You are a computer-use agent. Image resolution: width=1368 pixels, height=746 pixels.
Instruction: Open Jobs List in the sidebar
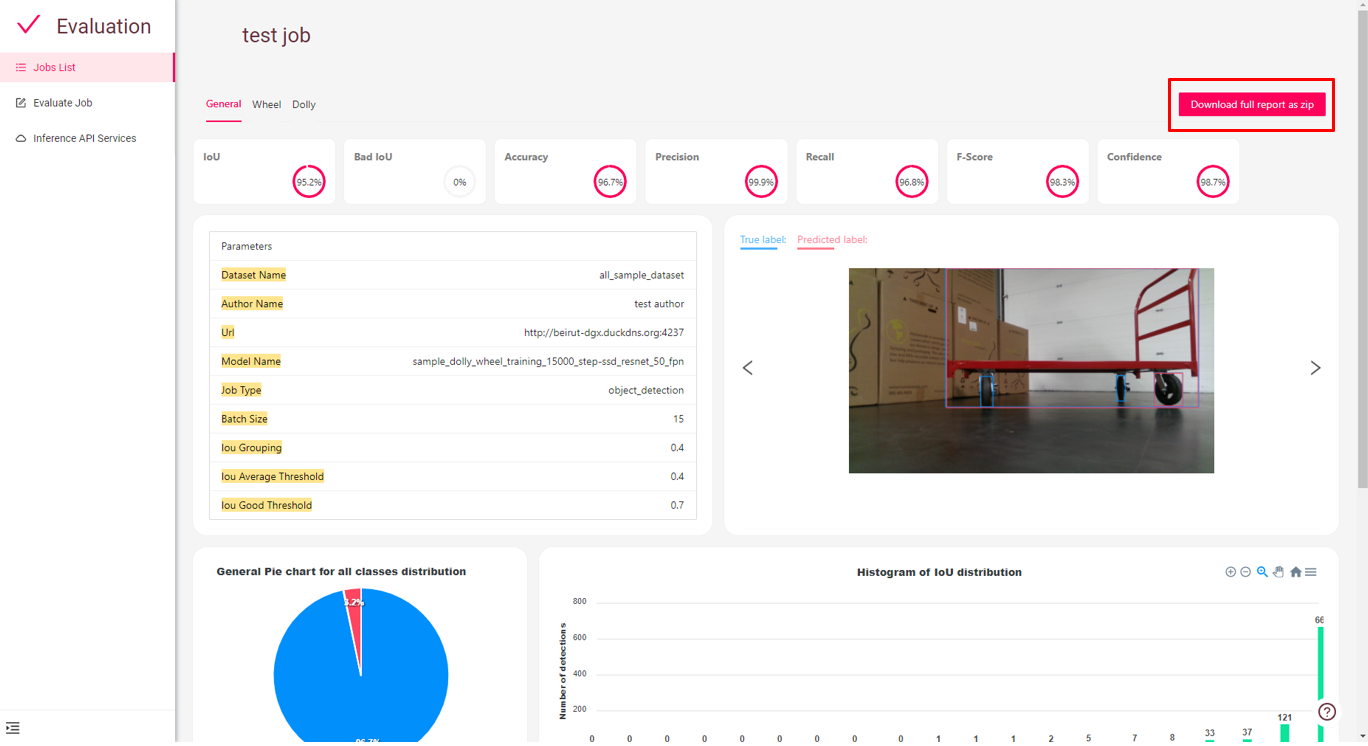point(87,67)
